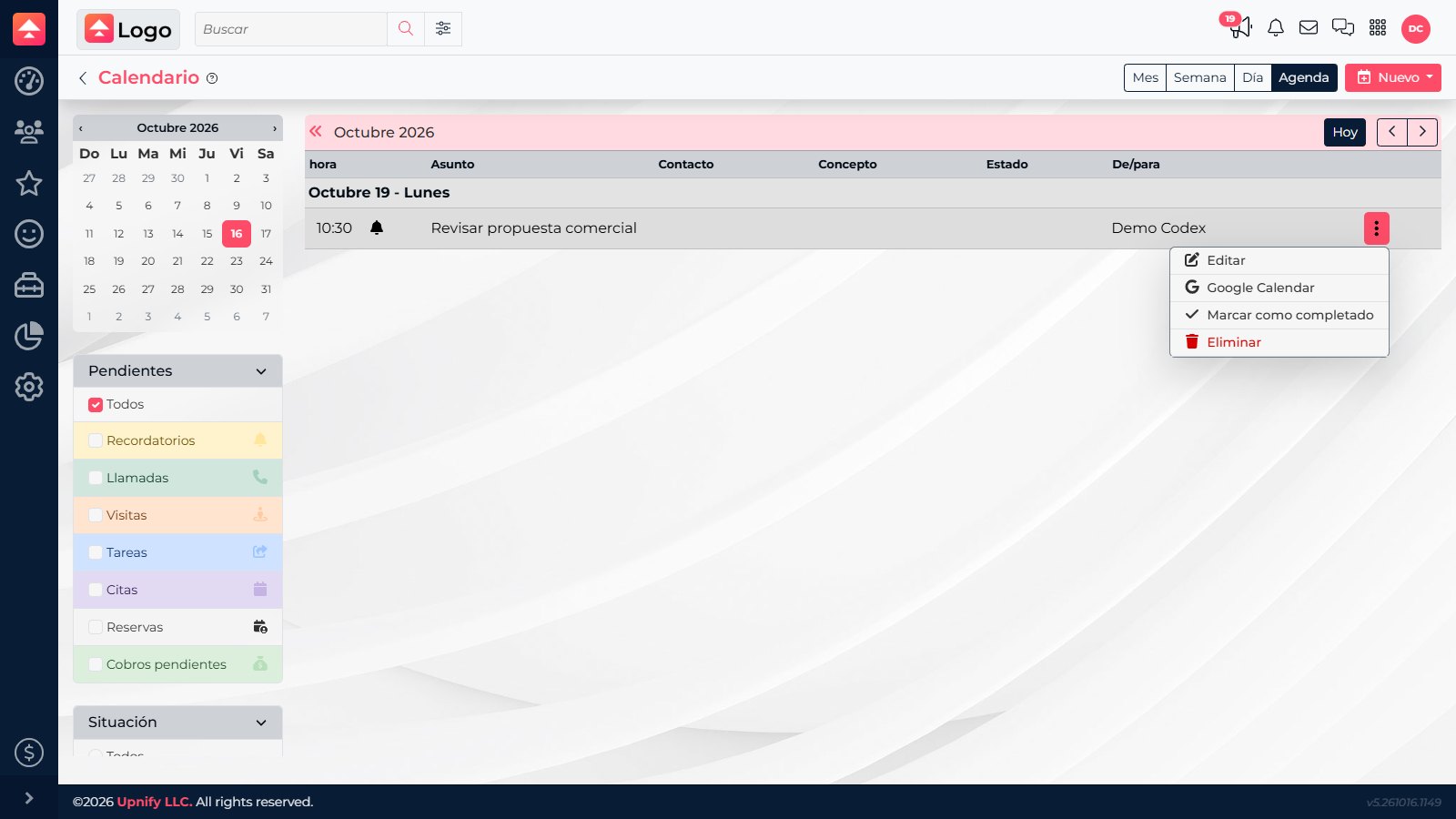Open the chat messages icon
Viewport: 1456px width, 819px height.
coord(1343,28)
